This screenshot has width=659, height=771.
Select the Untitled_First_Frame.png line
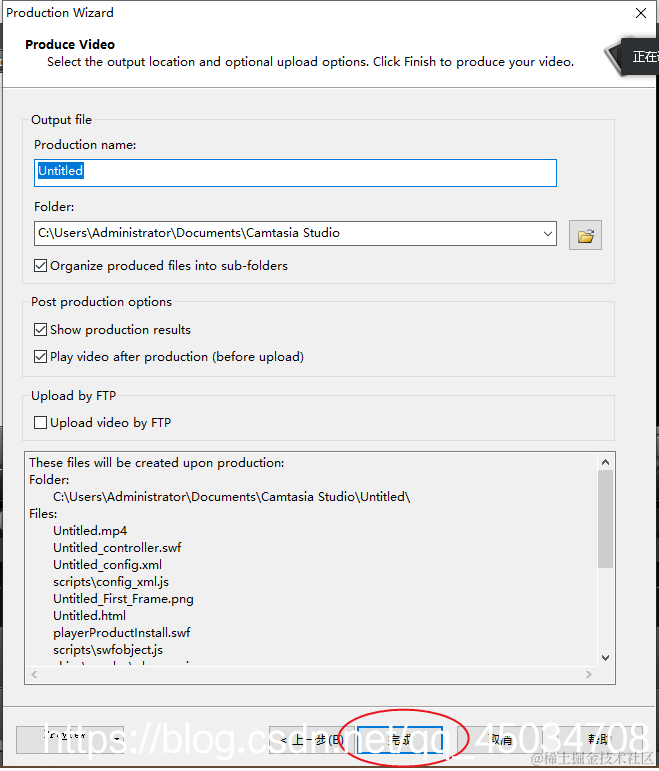click(123, 599)
